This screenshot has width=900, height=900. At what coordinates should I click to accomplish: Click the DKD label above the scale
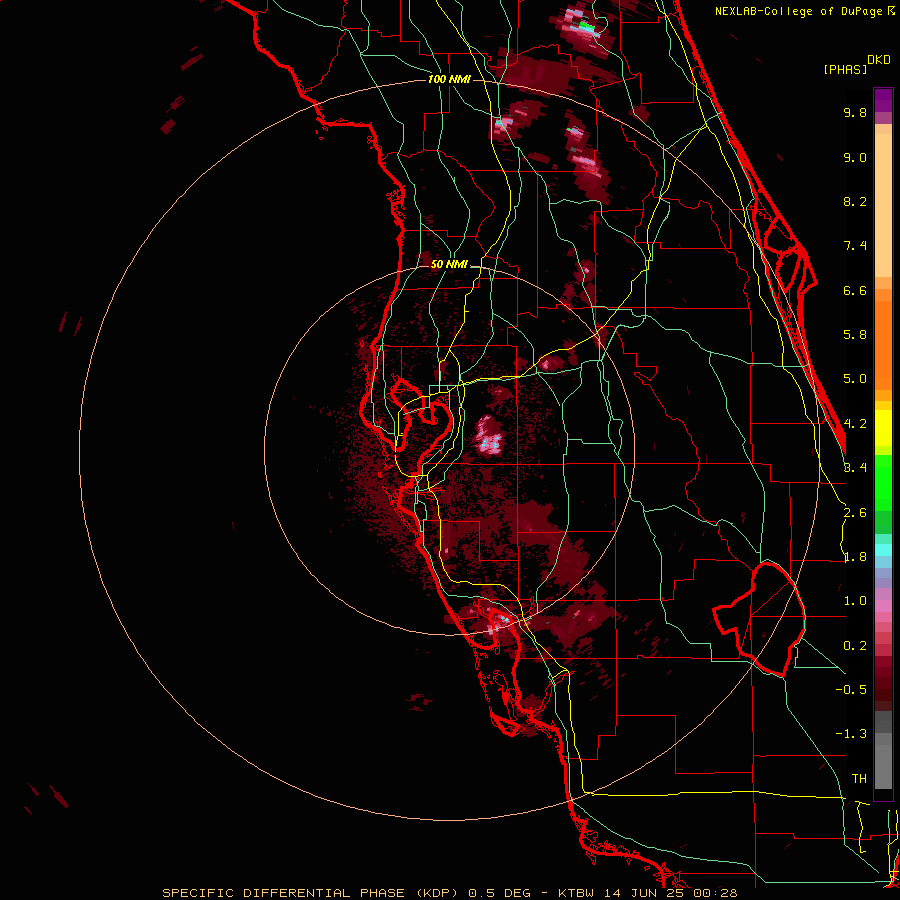[879, 60]
